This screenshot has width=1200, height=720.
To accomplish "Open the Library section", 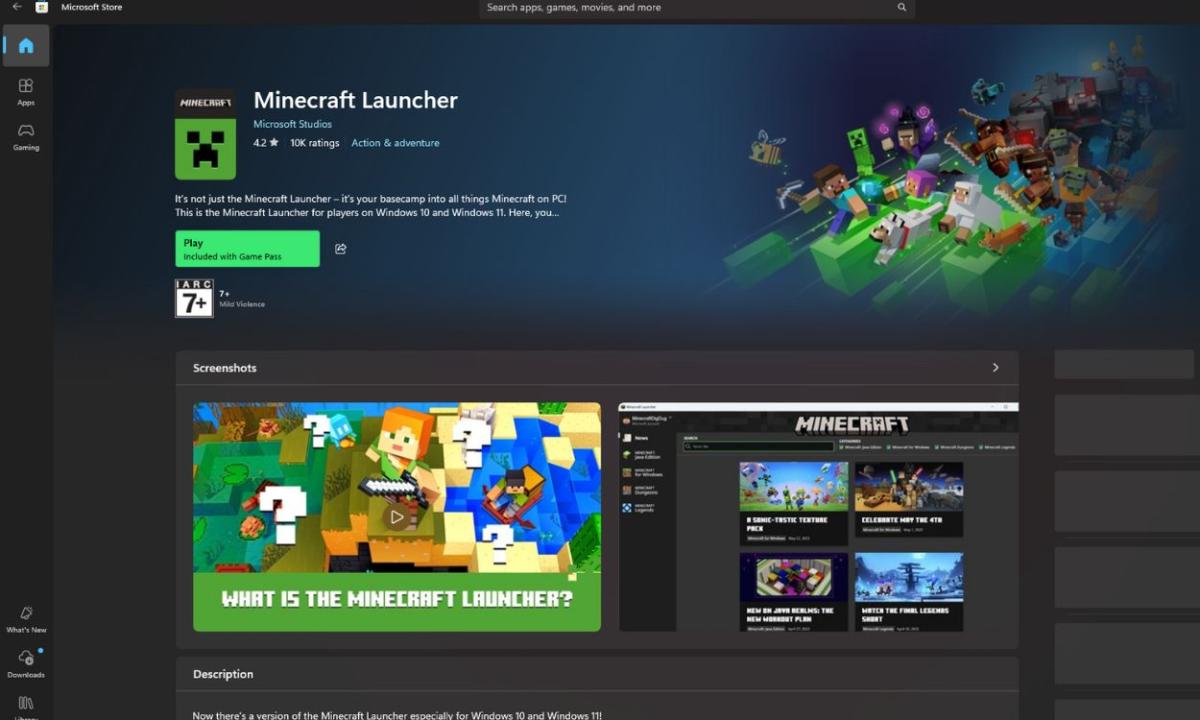I will coord(25,706).
